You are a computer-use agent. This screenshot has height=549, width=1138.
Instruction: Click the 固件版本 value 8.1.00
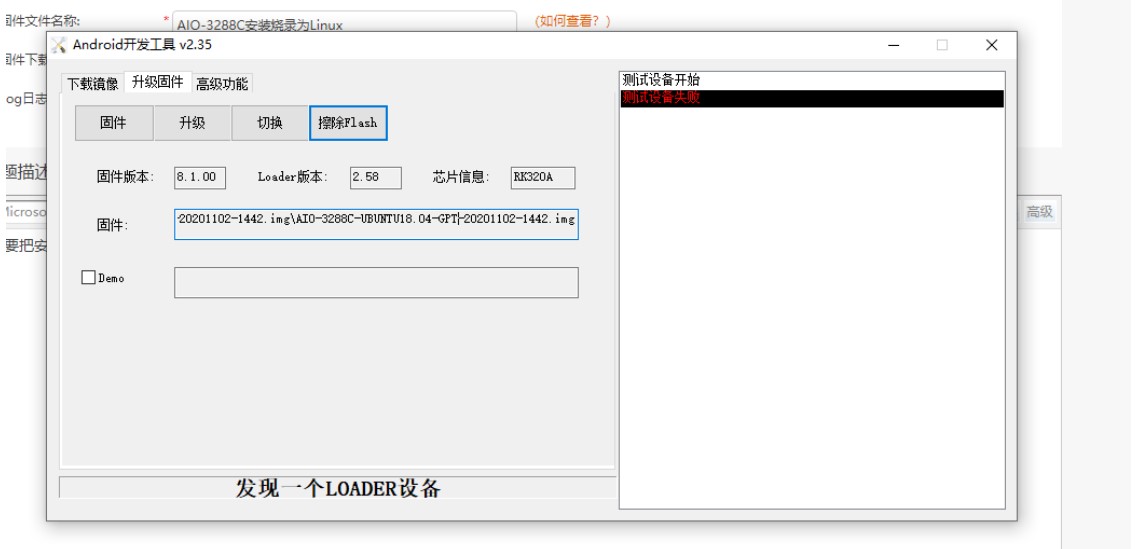200,177
